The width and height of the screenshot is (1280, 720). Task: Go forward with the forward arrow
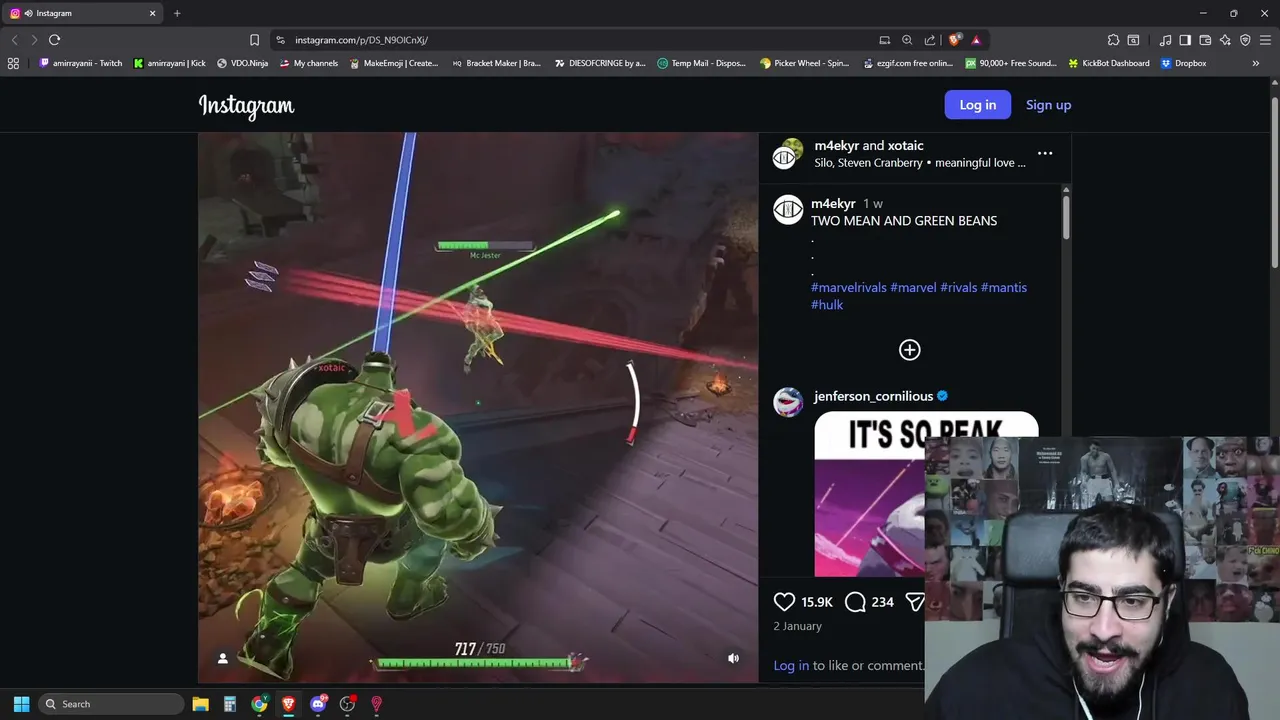tap(34, 40)
